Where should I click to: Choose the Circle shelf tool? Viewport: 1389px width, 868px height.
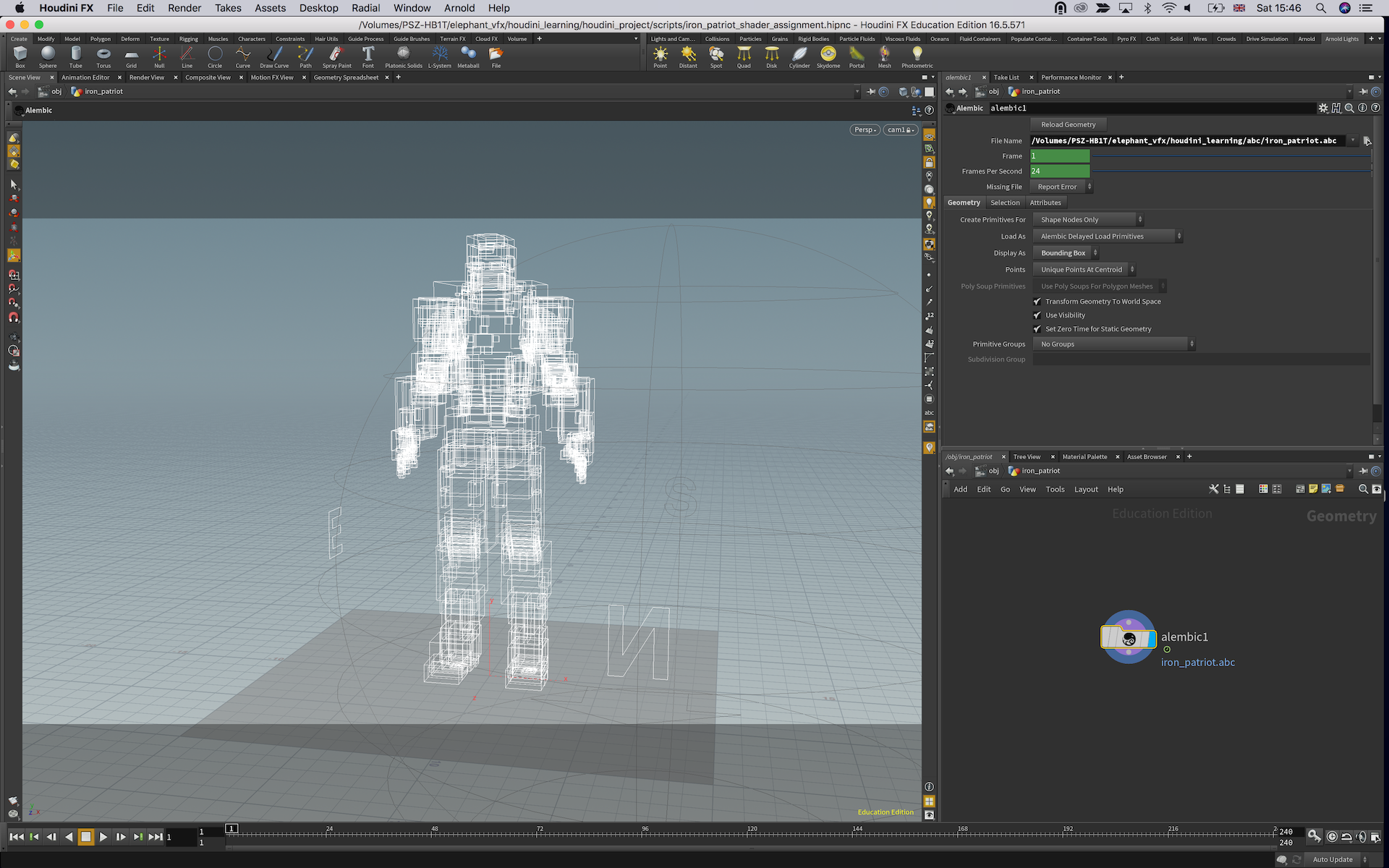coord(215,56)
